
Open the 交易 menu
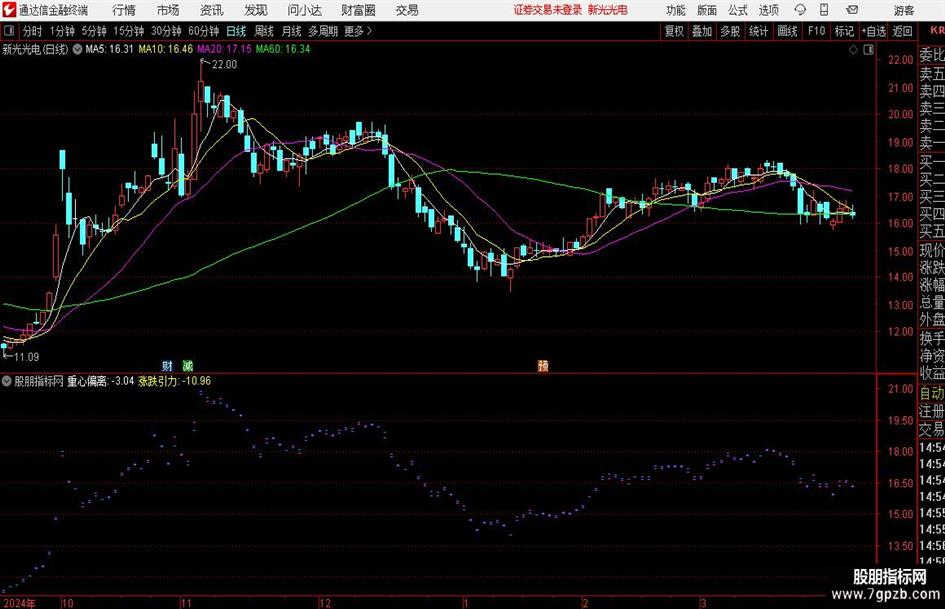pos(407,10)
